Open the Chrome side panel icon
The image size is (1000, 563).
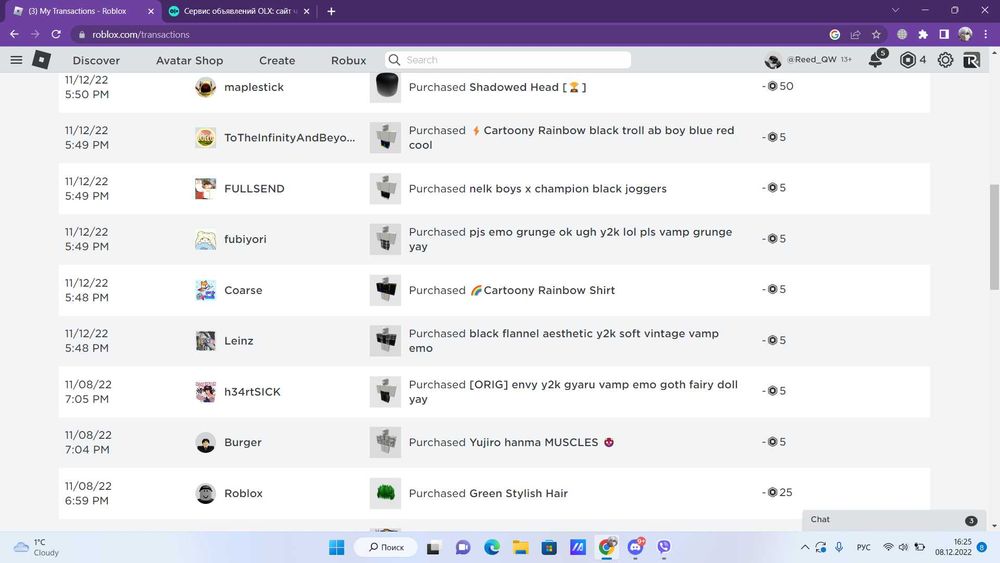(944, 34)
